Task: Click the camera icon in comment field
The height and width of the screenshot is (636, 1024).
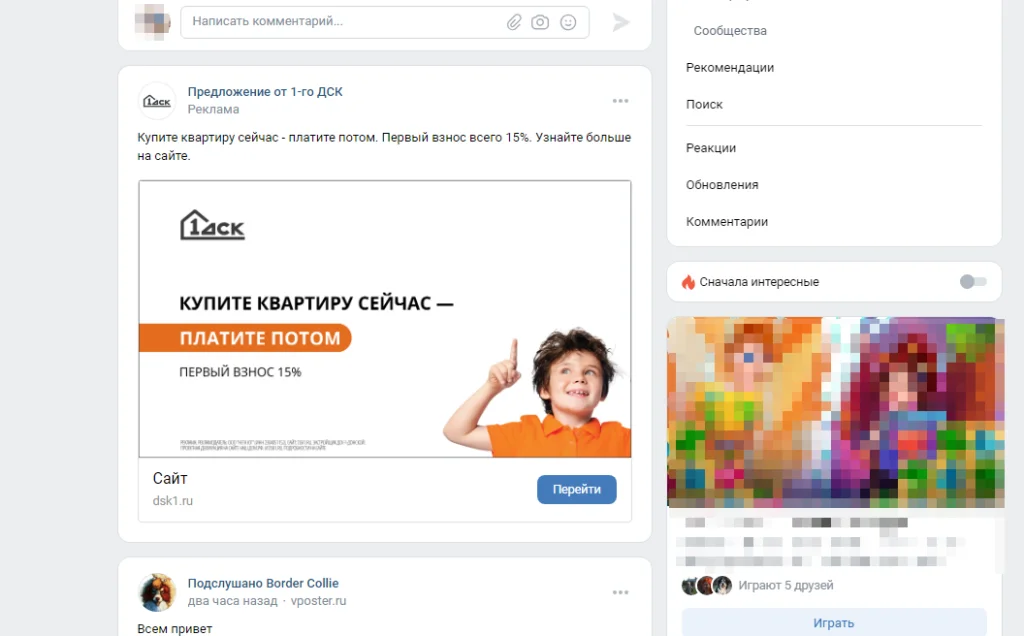Action: [540, 22]
